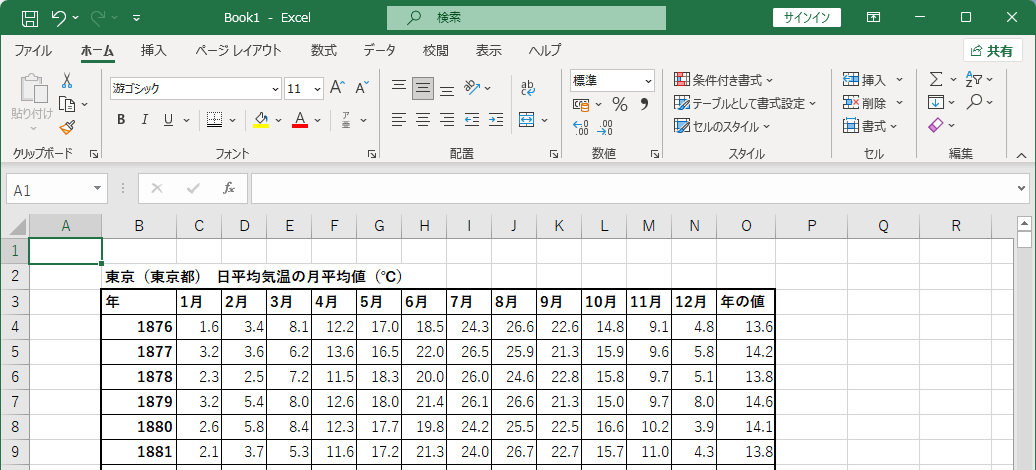Click the 共有 share button
Viewport: 1036px width, 470px height.
coord(992,51)
